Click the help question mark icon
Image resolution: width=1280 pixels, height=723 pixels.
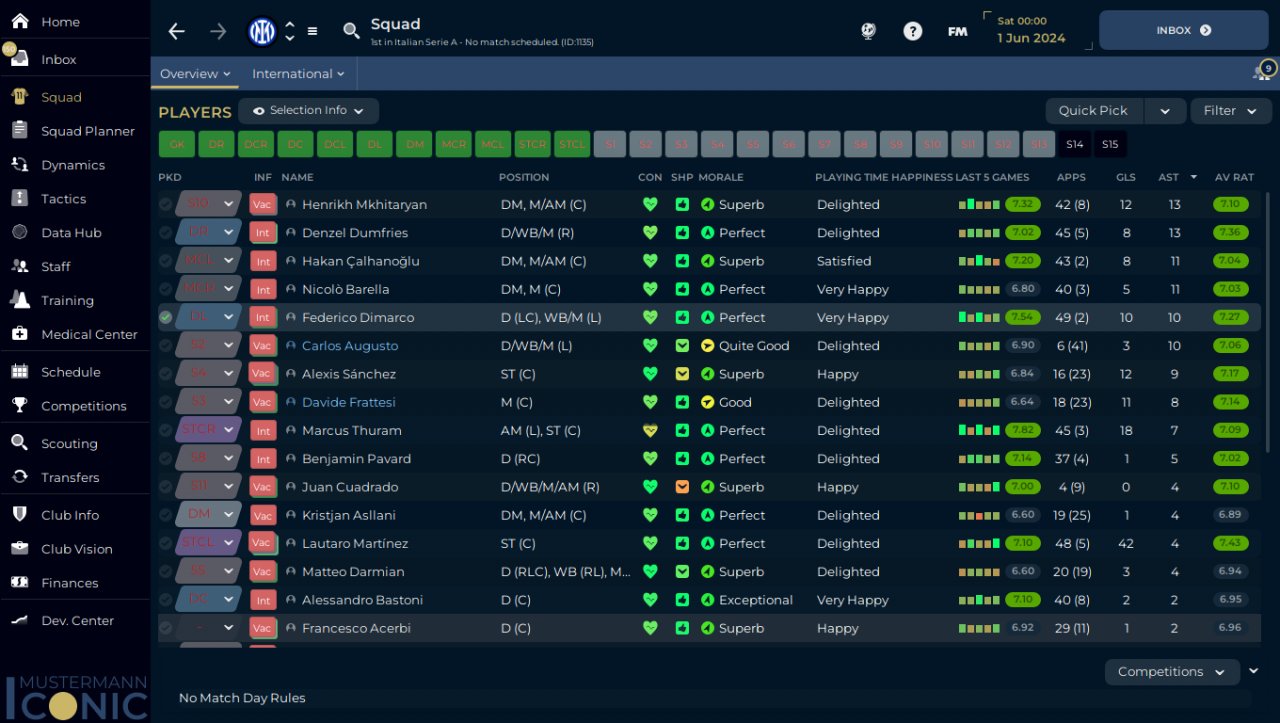(912, 31)
